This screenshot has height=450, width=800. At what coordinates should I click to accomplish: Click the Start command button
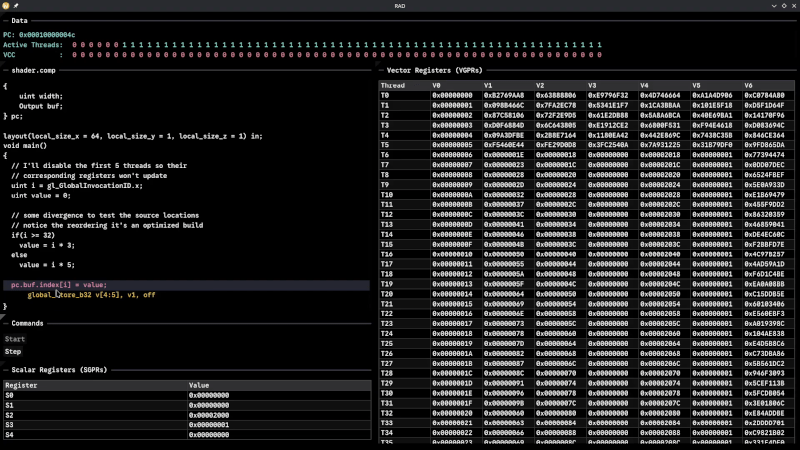point(14,339)
